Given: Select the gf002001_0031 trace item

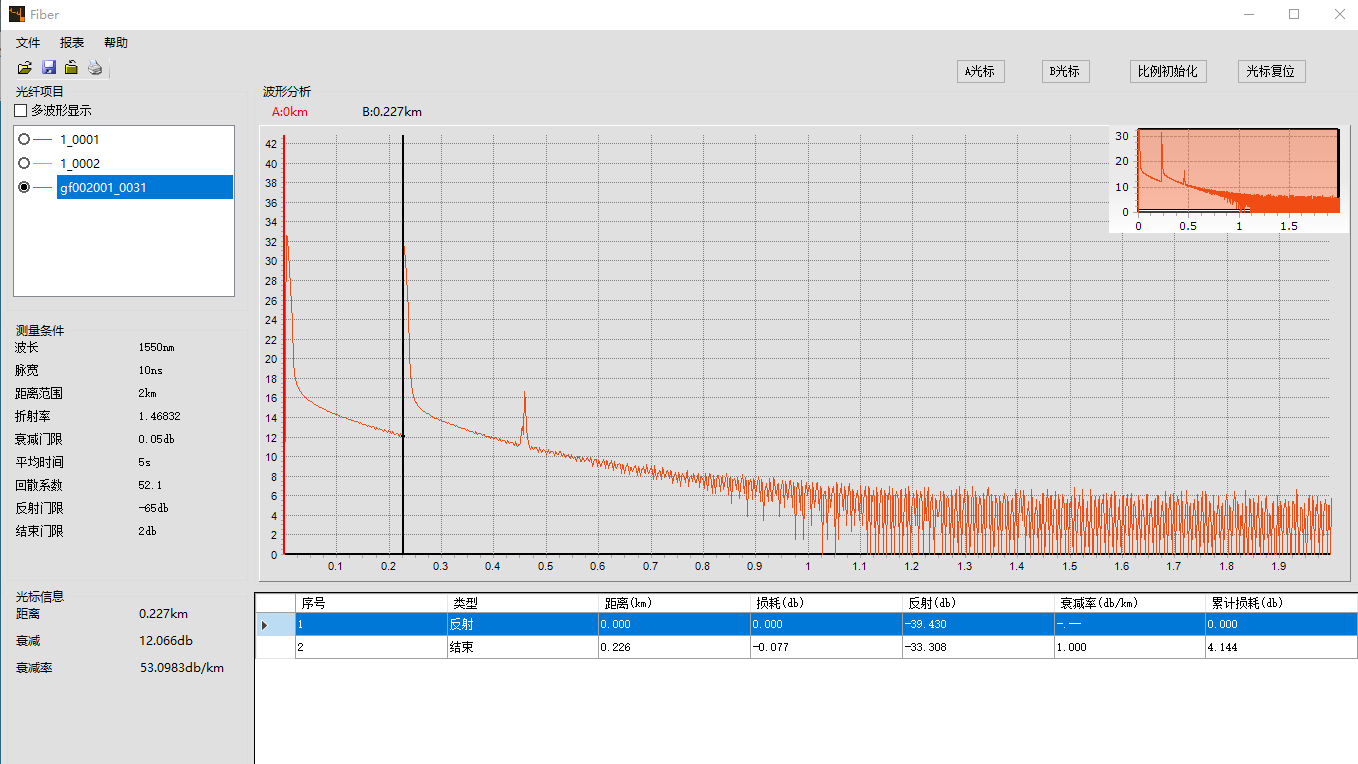Looking at the screenshot, I should pyautogui.click(x=103, y=187).
